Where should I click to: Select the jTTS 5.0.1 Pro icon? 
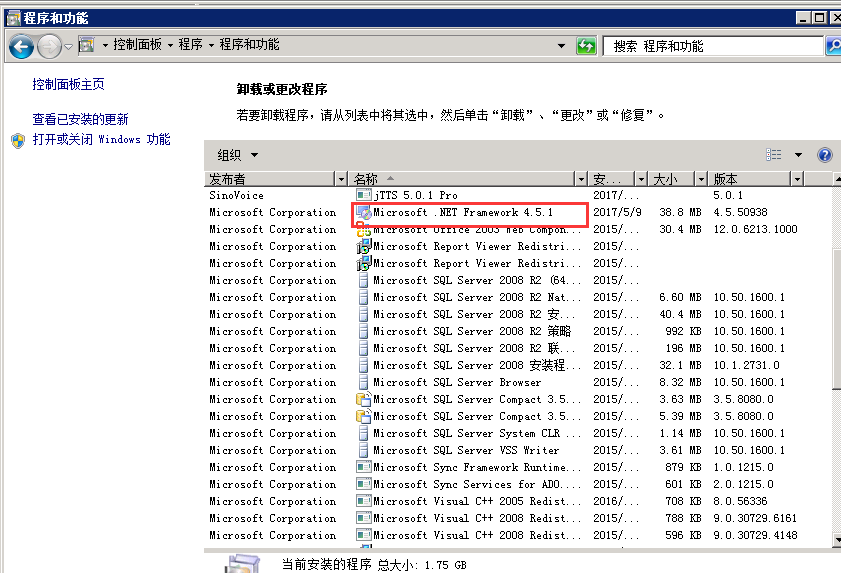(x=364, y=195)
